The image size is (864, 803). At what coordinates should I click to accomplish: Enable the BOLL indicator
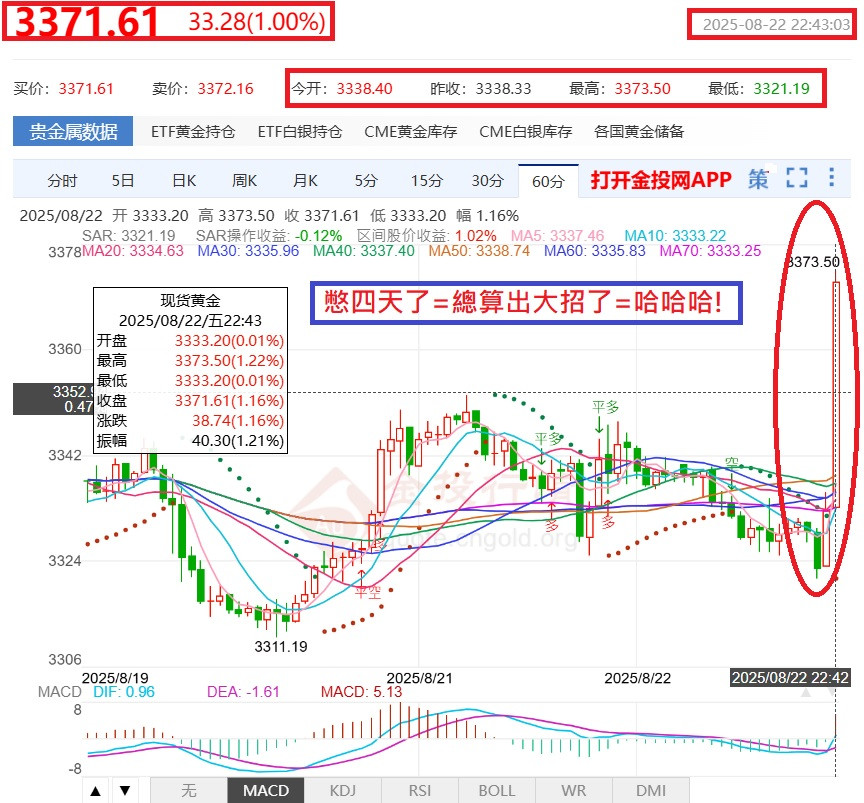click(x=498, y=790)
